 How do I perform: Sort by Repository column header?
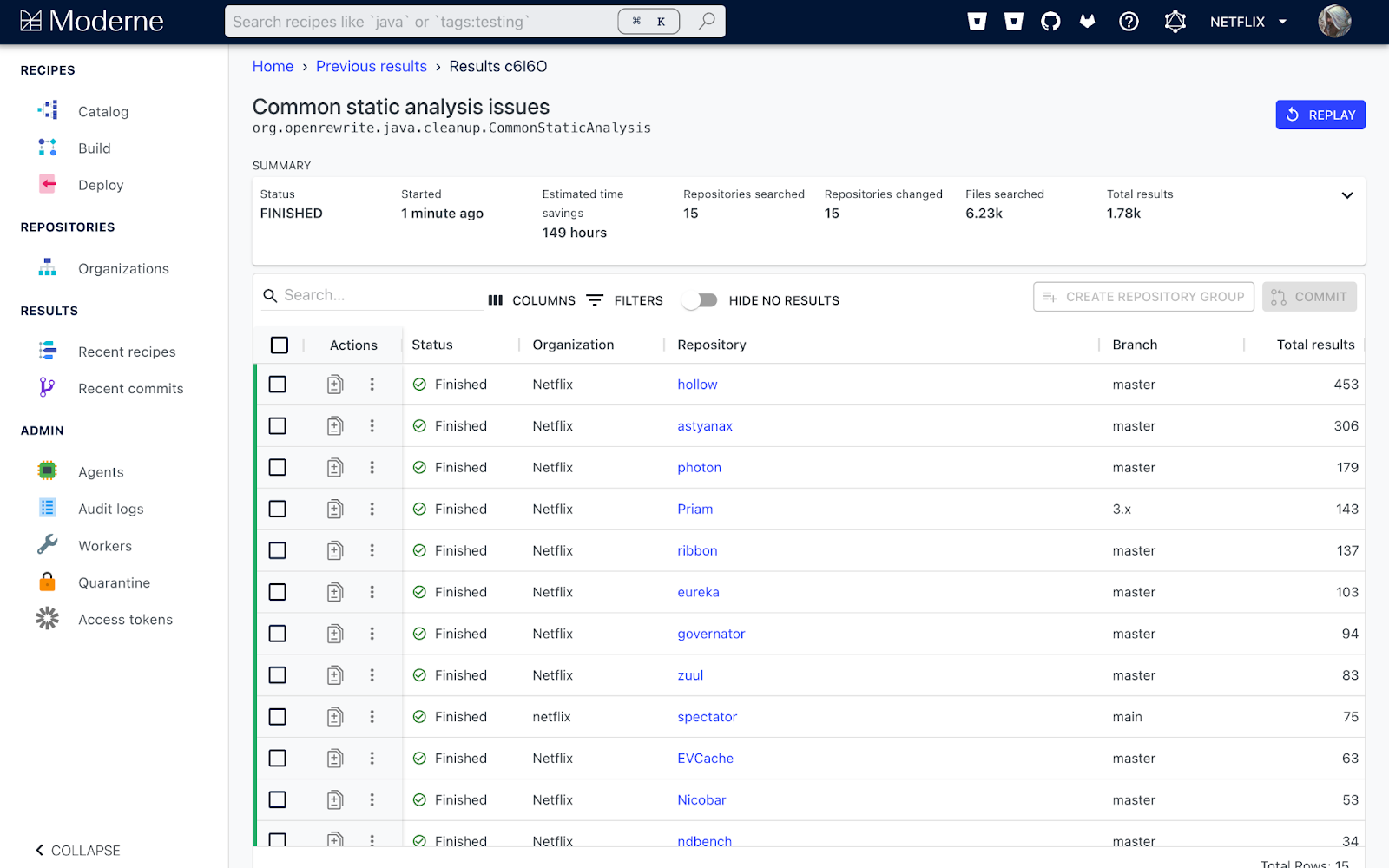(x=712, y=345)
